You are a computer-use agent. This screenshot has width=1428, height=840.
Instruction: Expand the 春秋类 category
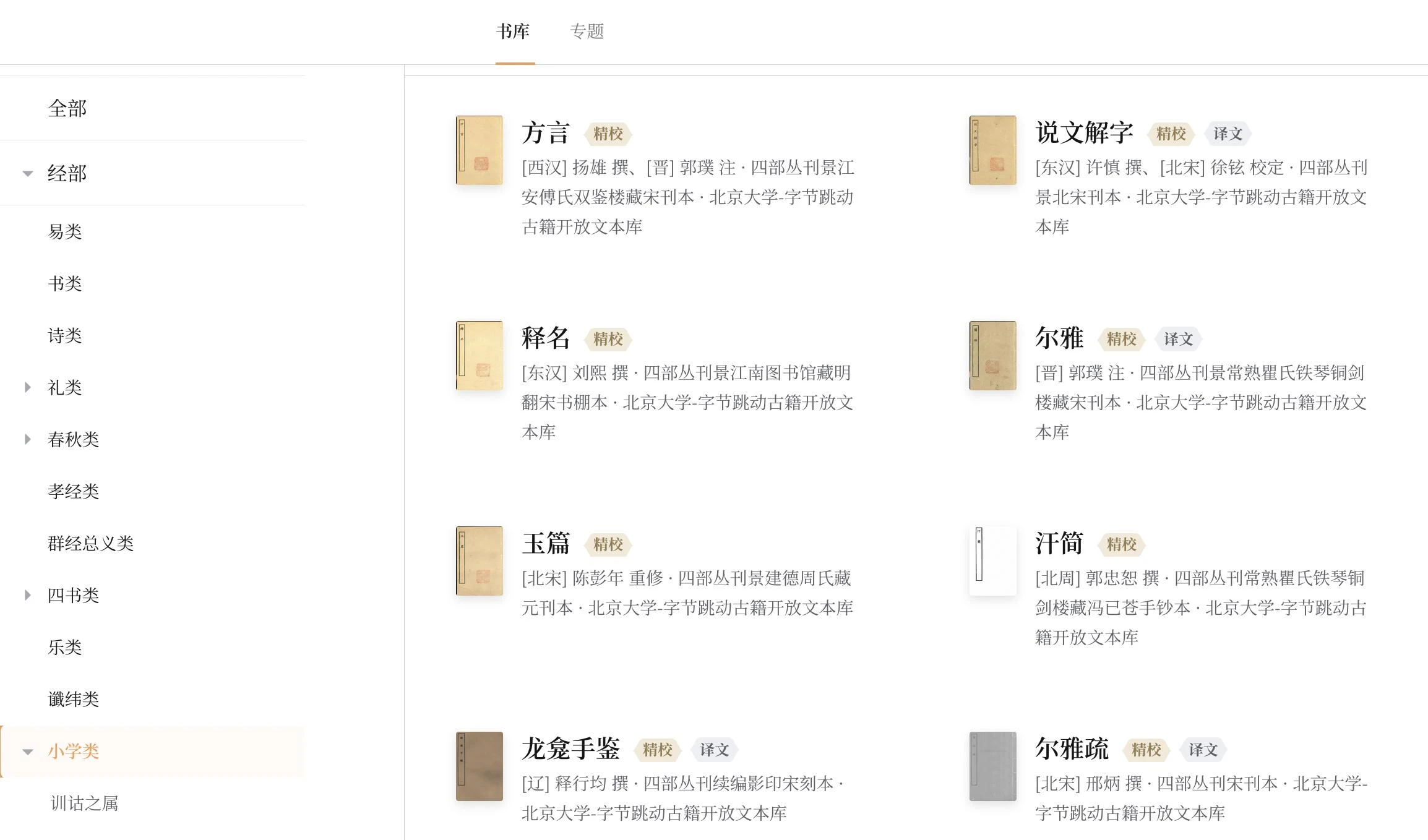(x=27, y=439)
